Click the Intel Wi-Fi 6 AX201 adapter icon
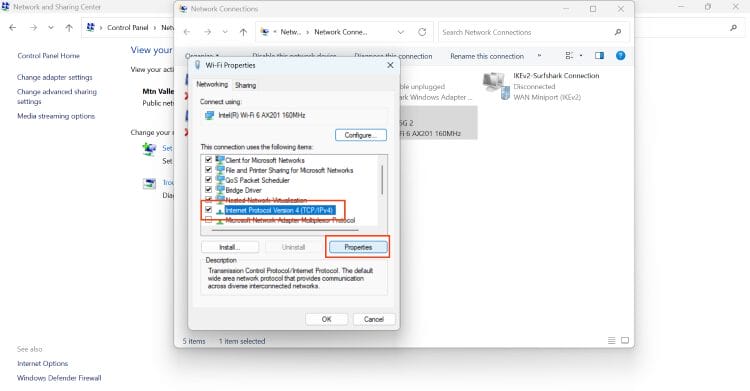 [209, 115]
